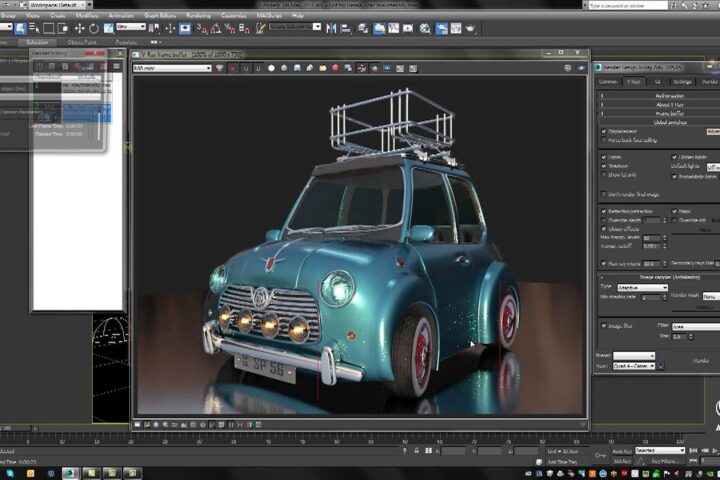Save image from V-Ray frame buffer
The width and height of the screenshot is (720, 480).
[297, 68]
